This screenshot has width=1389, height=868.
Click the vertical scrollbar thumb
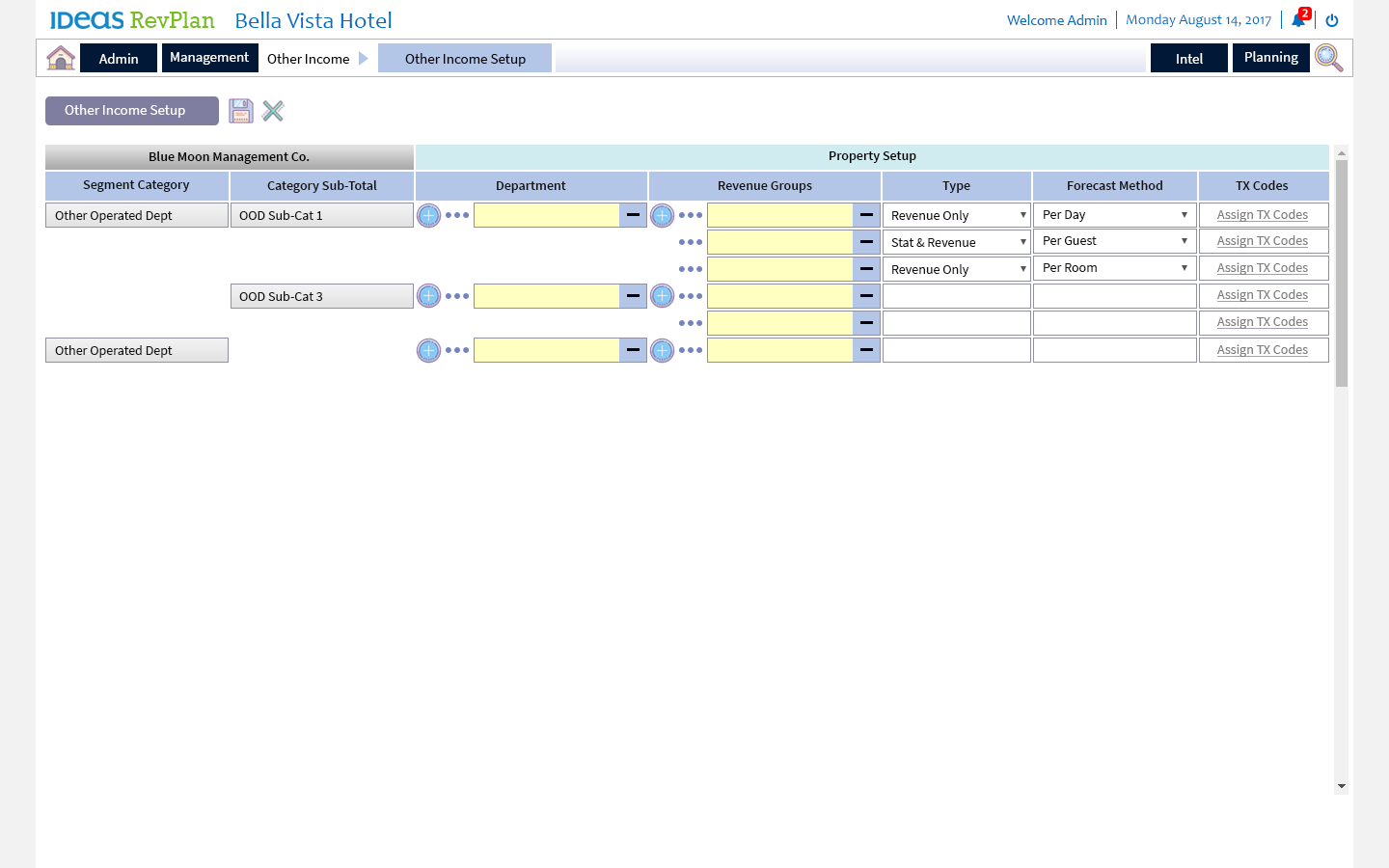pos(1341,273)
